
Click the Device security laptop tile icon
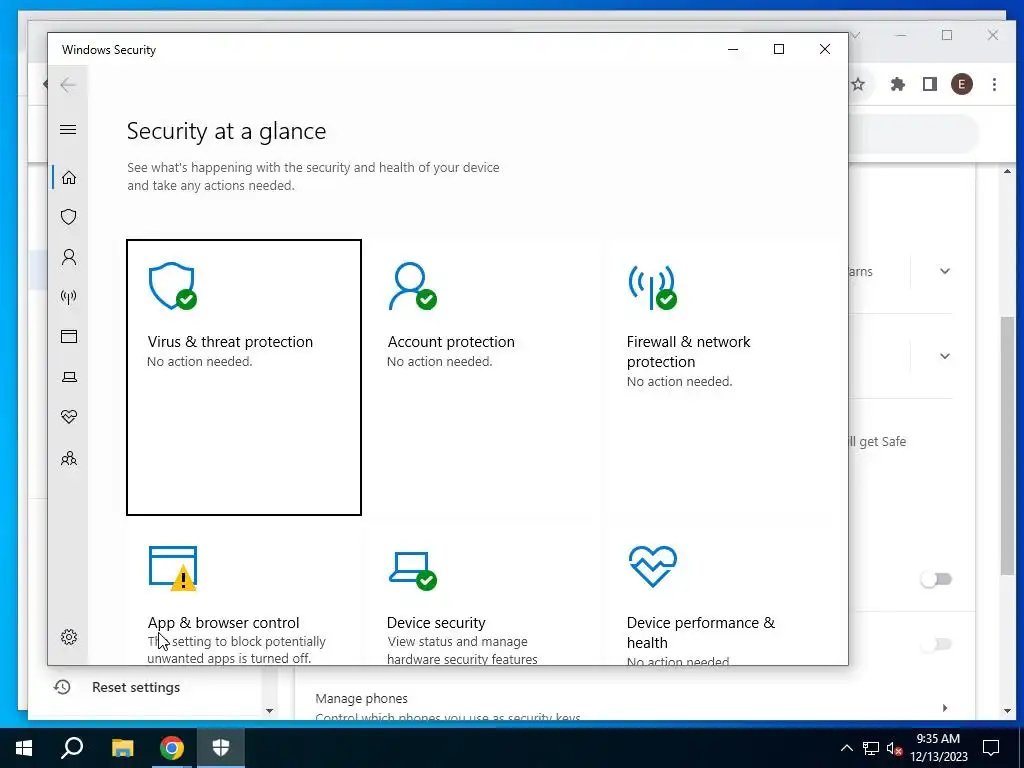pyautogui.click(x=412, y=570)
